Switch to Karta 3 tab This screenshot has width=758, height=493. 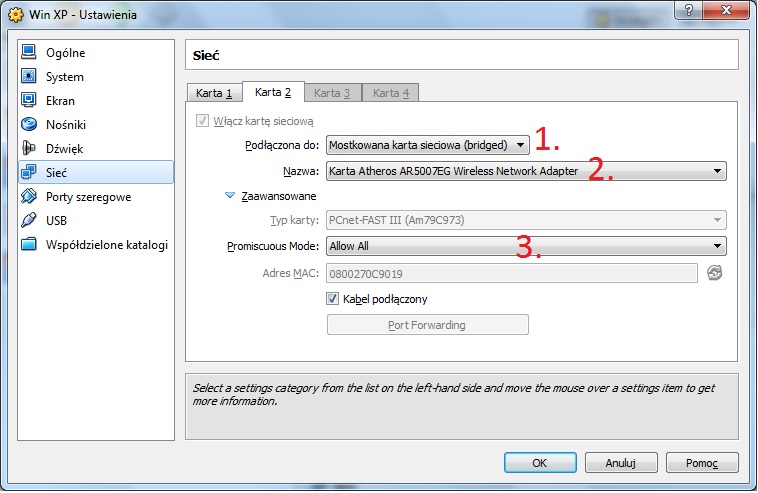[332, 93]
